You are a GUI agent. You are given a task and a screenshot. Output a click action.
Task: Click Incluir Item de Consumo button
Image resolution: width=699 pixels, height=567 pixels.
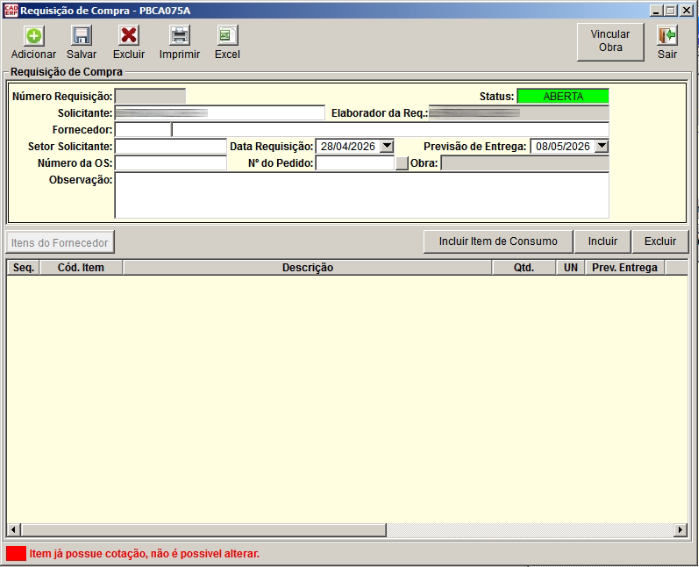click(498, 242)
